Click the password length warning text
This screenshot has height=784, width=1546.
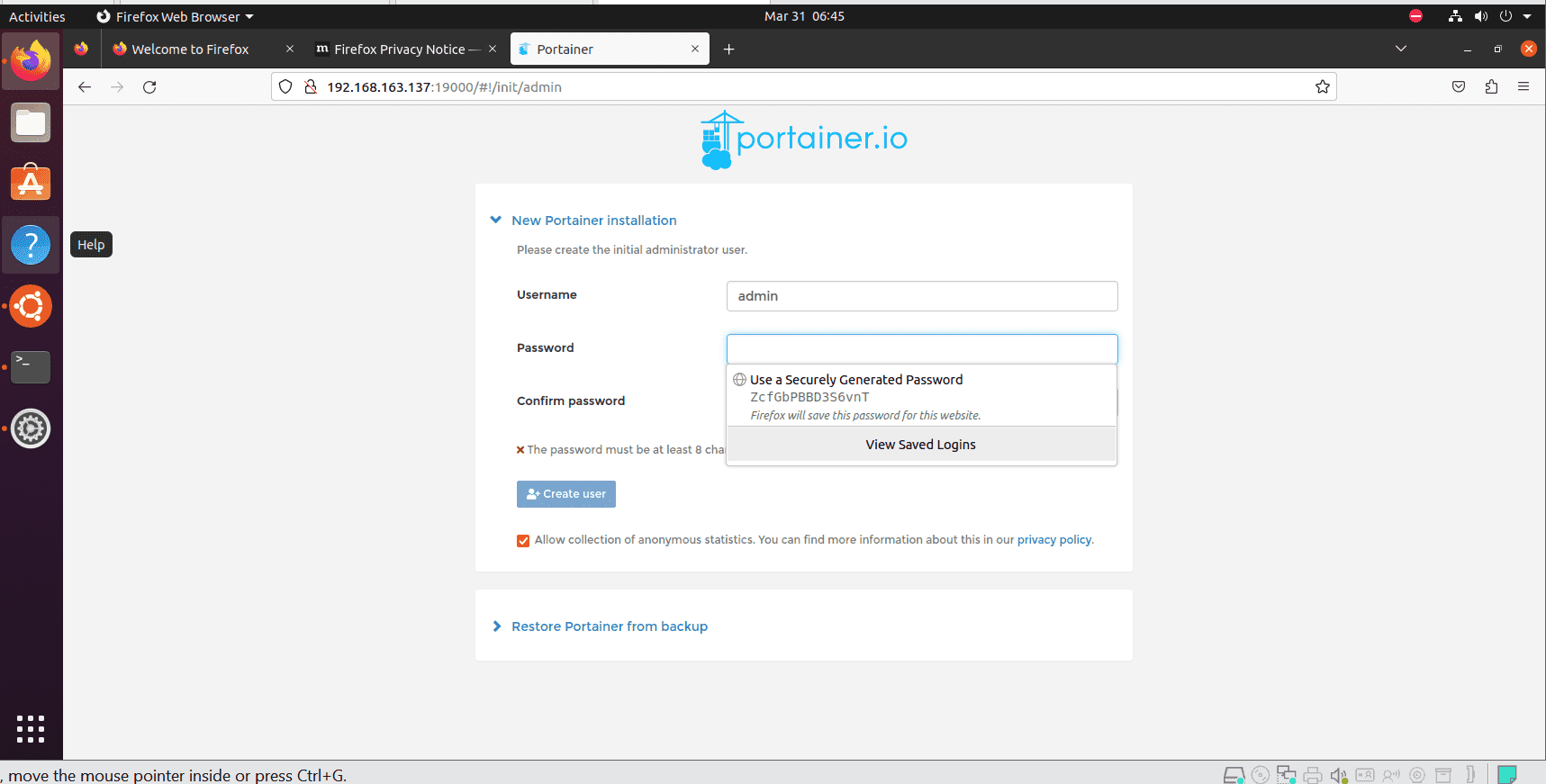620,450
